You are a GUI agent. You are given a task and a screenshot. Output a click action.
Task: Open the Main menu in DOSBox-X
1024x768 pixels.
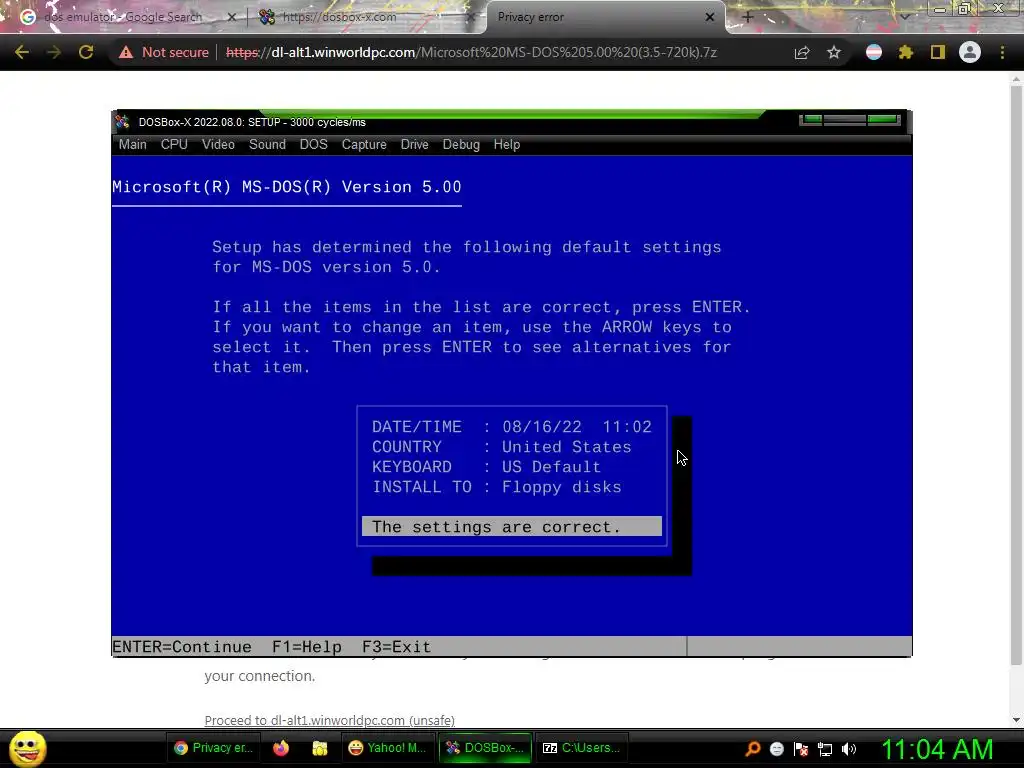click(x=133, y=144)
